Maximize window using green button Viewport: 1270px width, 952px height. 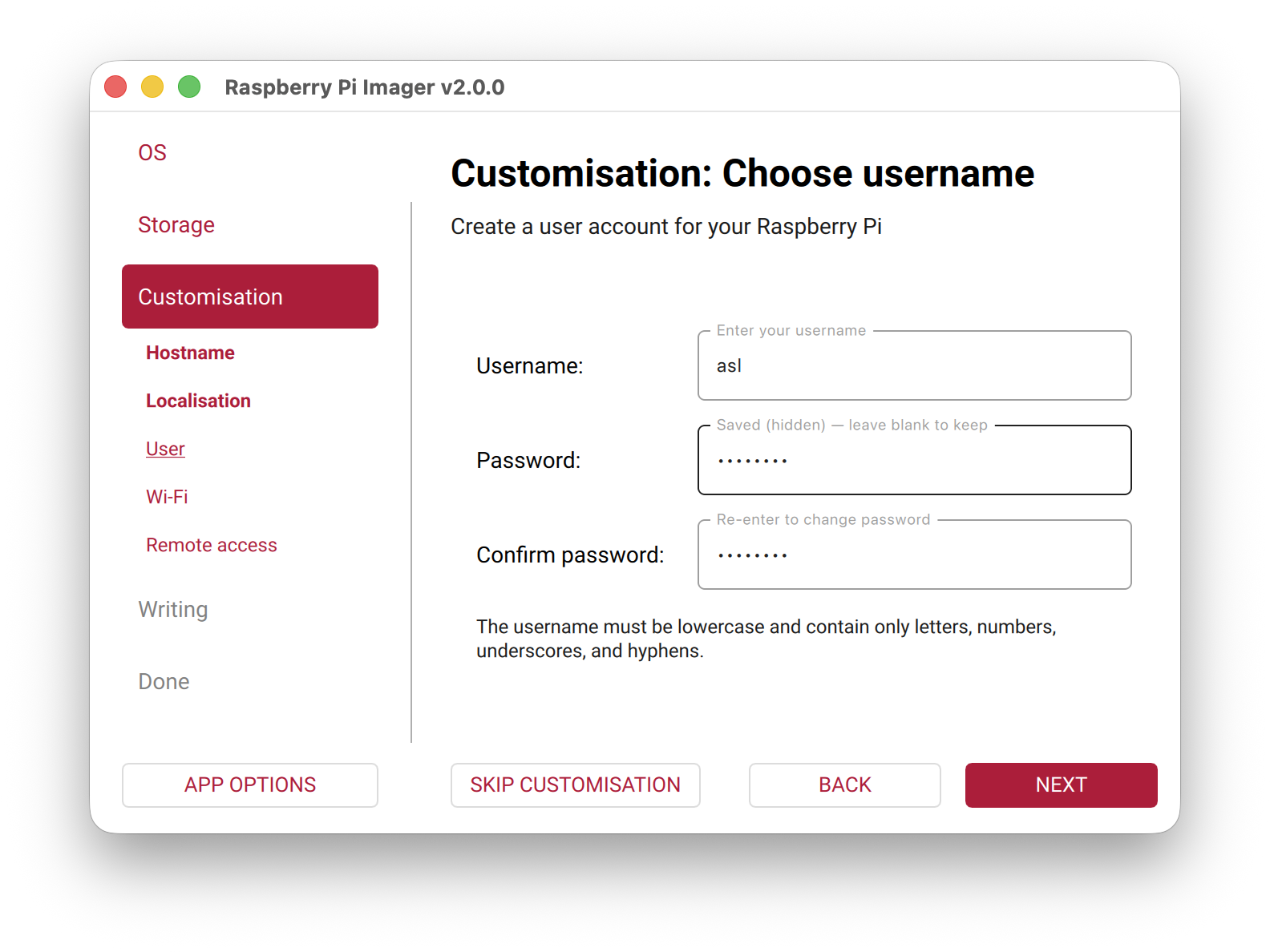[189, 87]
